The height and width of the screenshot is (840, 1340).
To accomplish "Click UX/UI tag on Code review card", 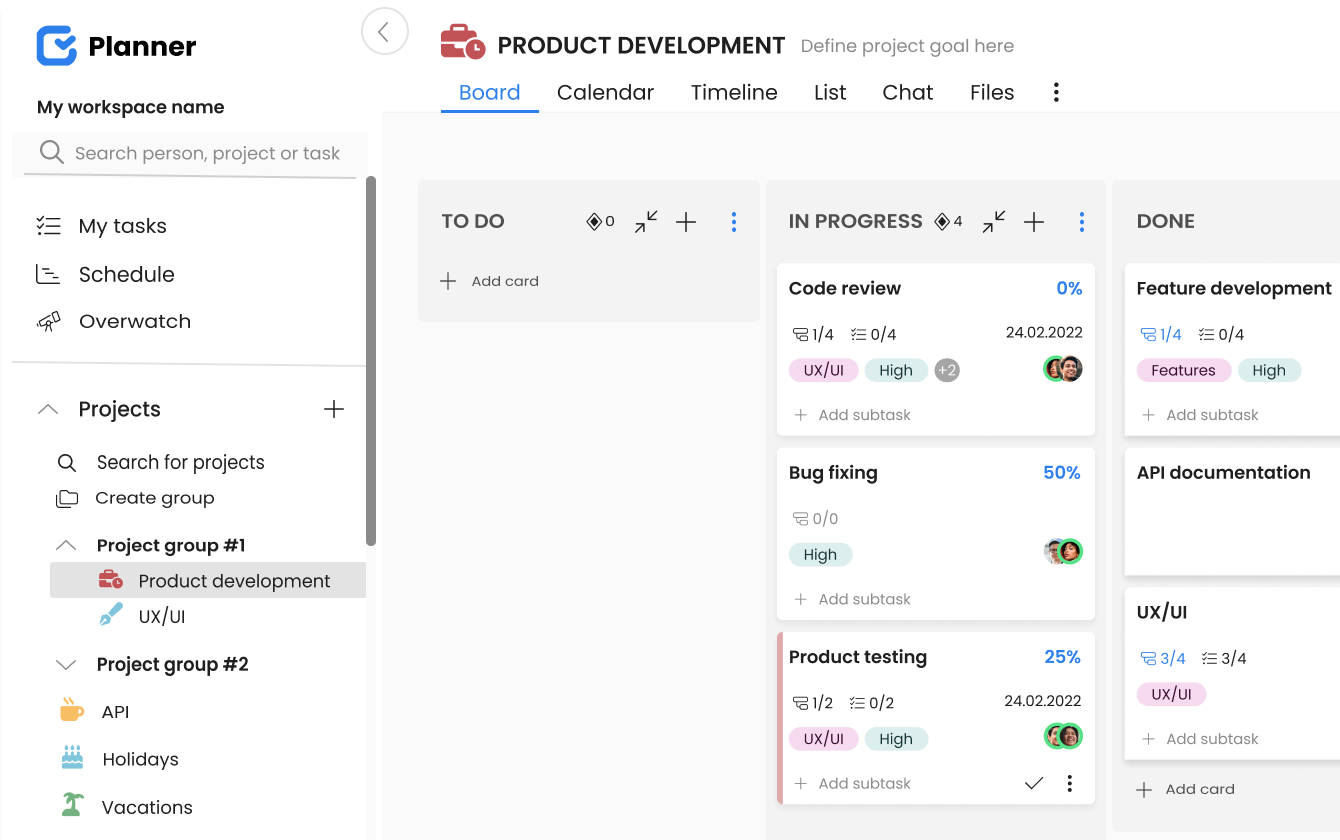I will click(823, 370).
